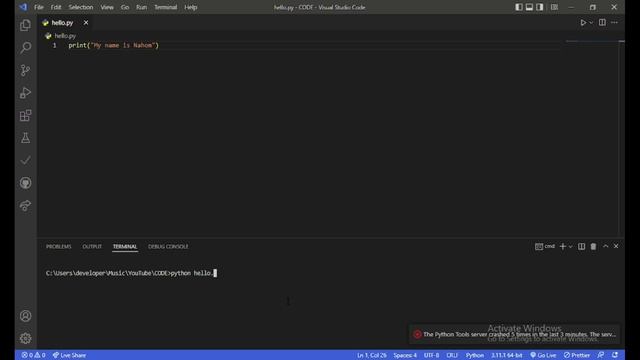Image resolution: width=640 pixels, height=360 pixels.
Task: Close the hello.py editor tab
Action: (x=86, y=23)
